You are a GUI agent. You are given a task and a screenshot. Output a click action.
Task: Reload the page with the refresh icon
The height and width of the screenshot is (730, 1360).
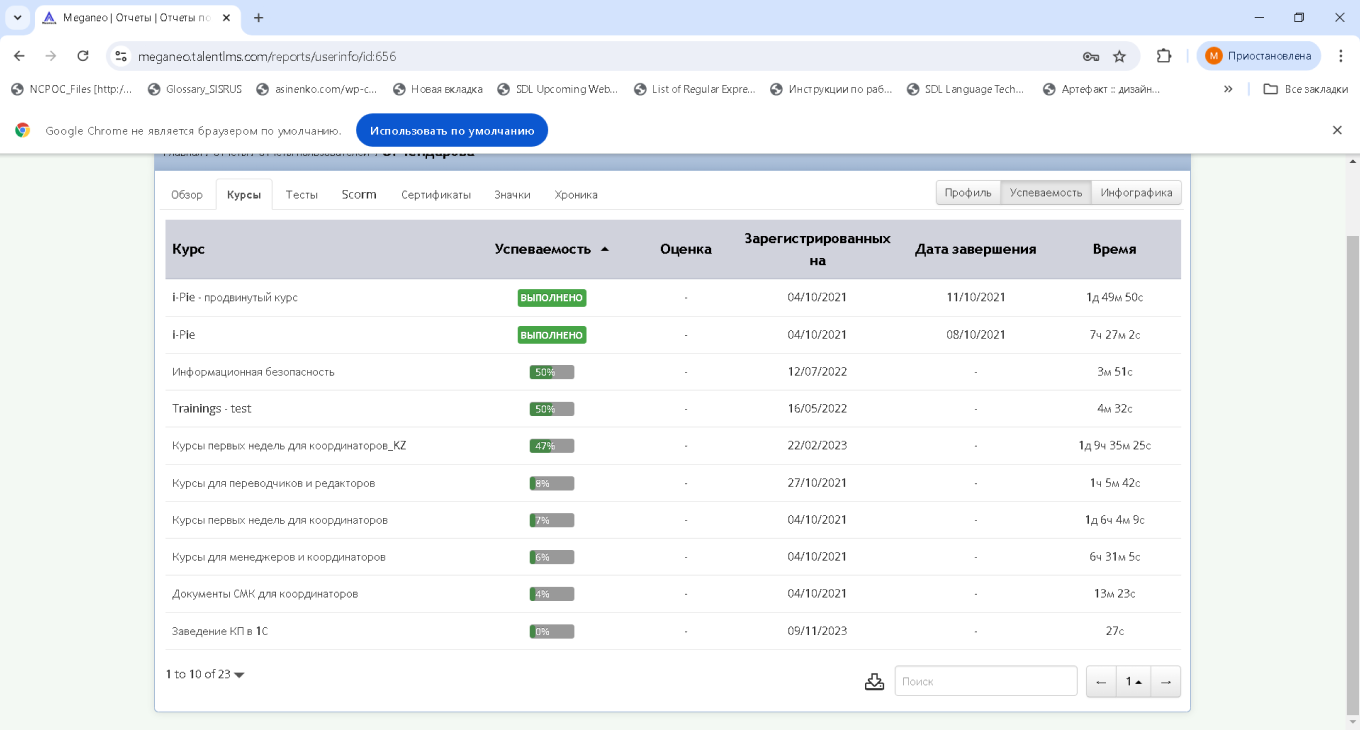(x=83, y=56)
